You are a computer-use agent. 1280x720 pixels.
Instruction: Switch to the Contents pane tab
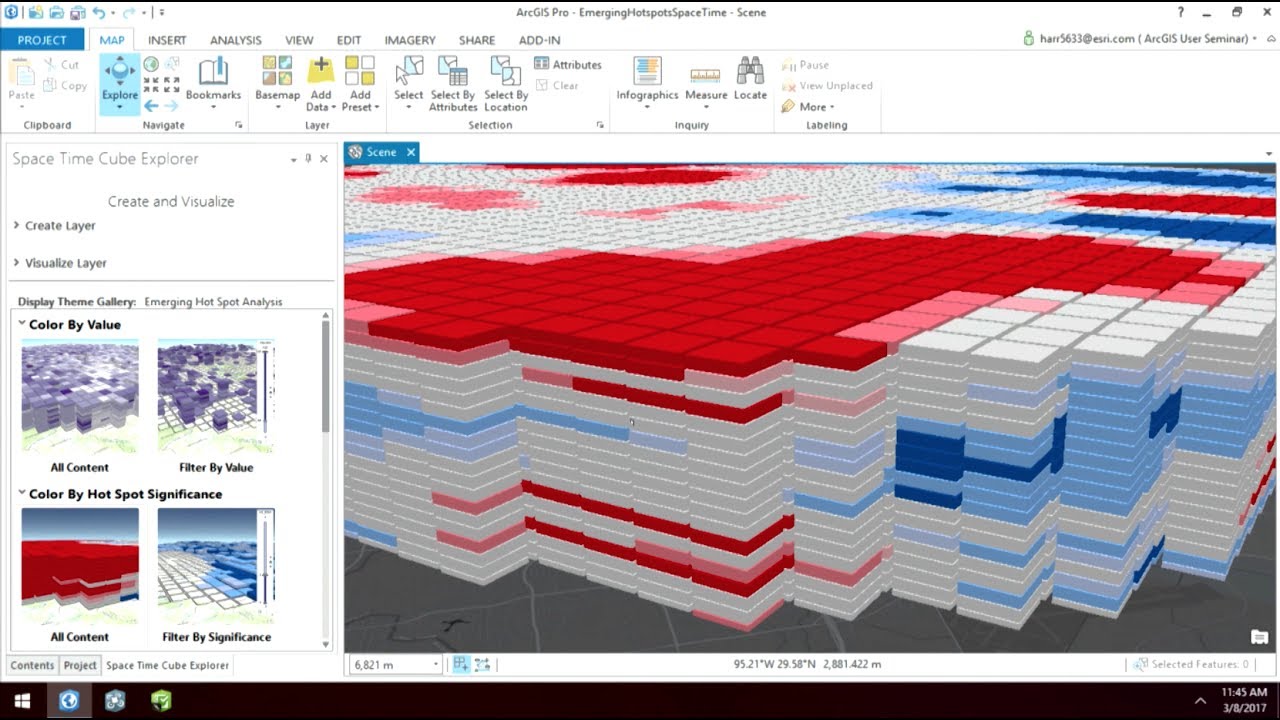tap(32, 665)
